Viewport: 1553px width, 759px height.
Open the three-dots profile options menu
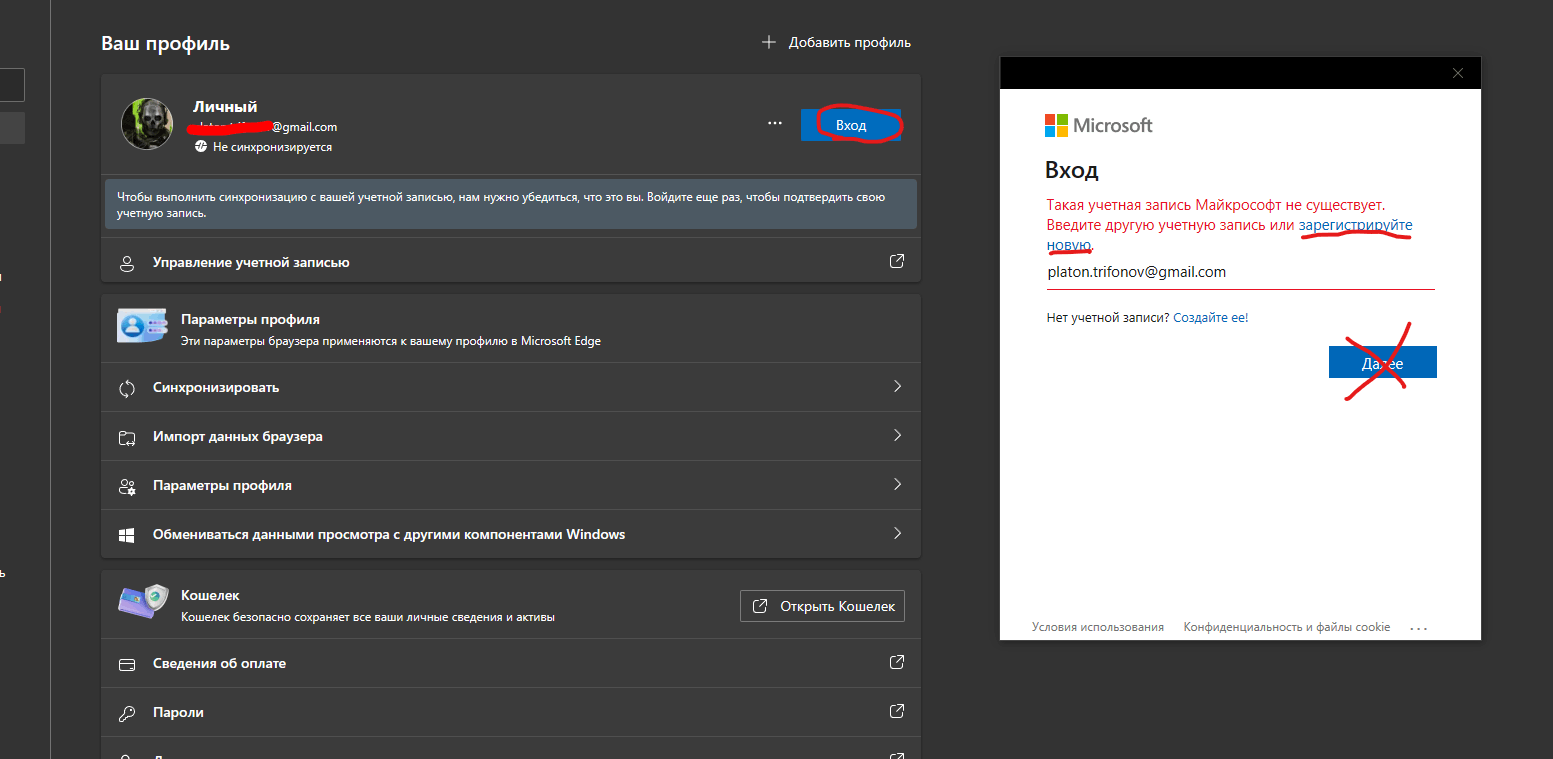(x=775, y=123)
